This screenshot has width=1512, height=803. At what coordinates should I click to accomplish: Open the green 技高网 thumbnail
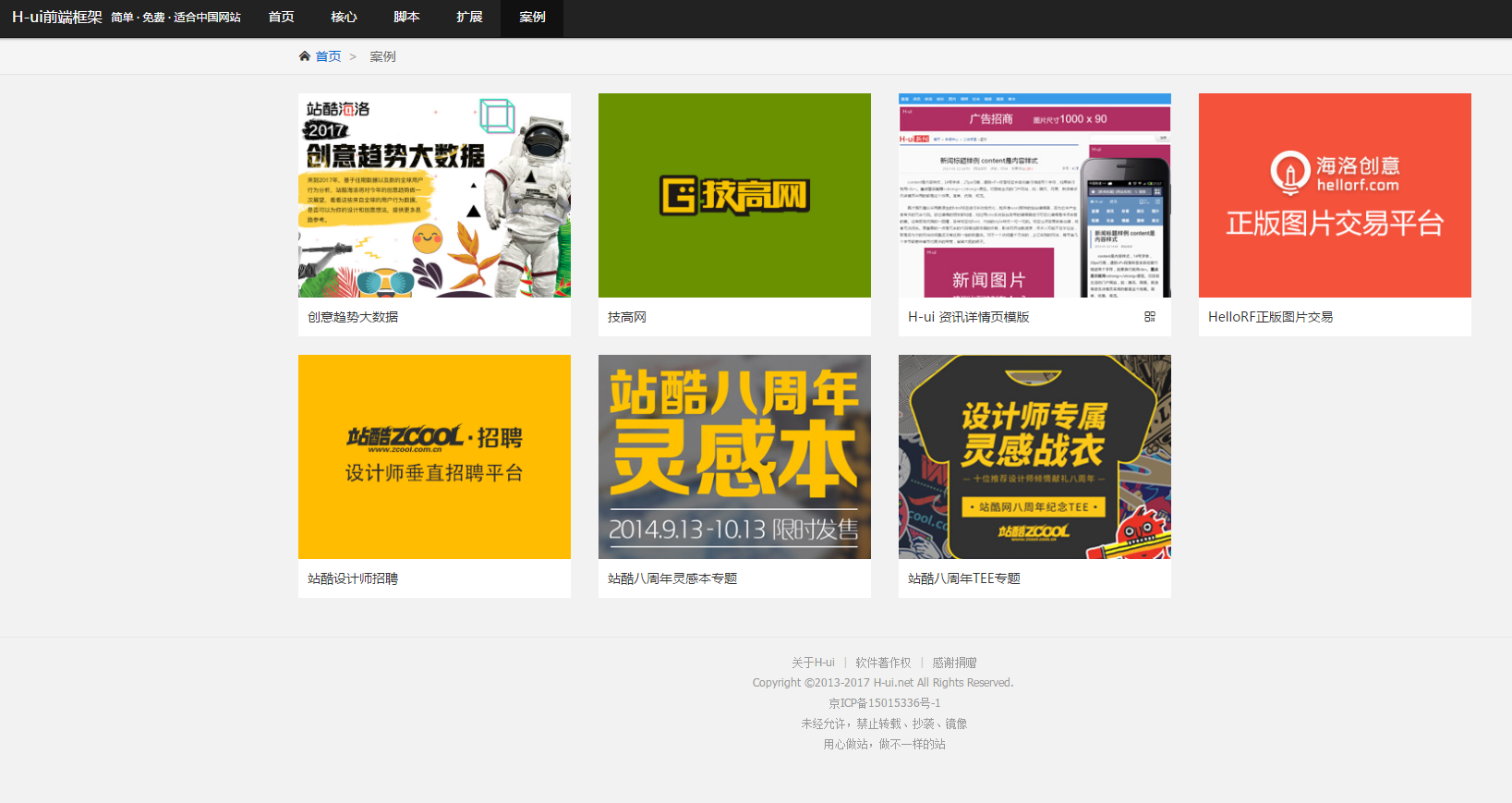coord(734,195)
